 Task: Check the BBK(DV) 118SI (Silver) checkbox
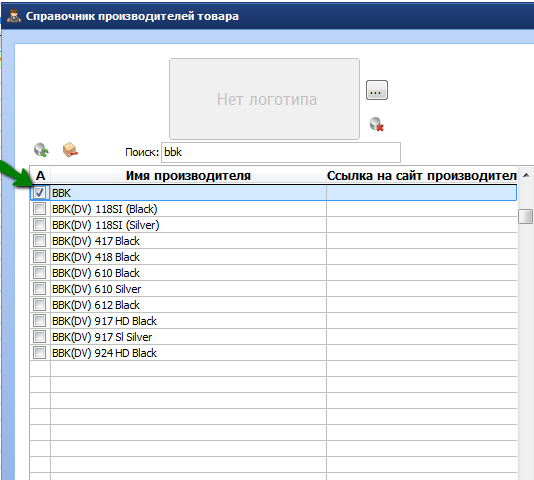[40, 225]
